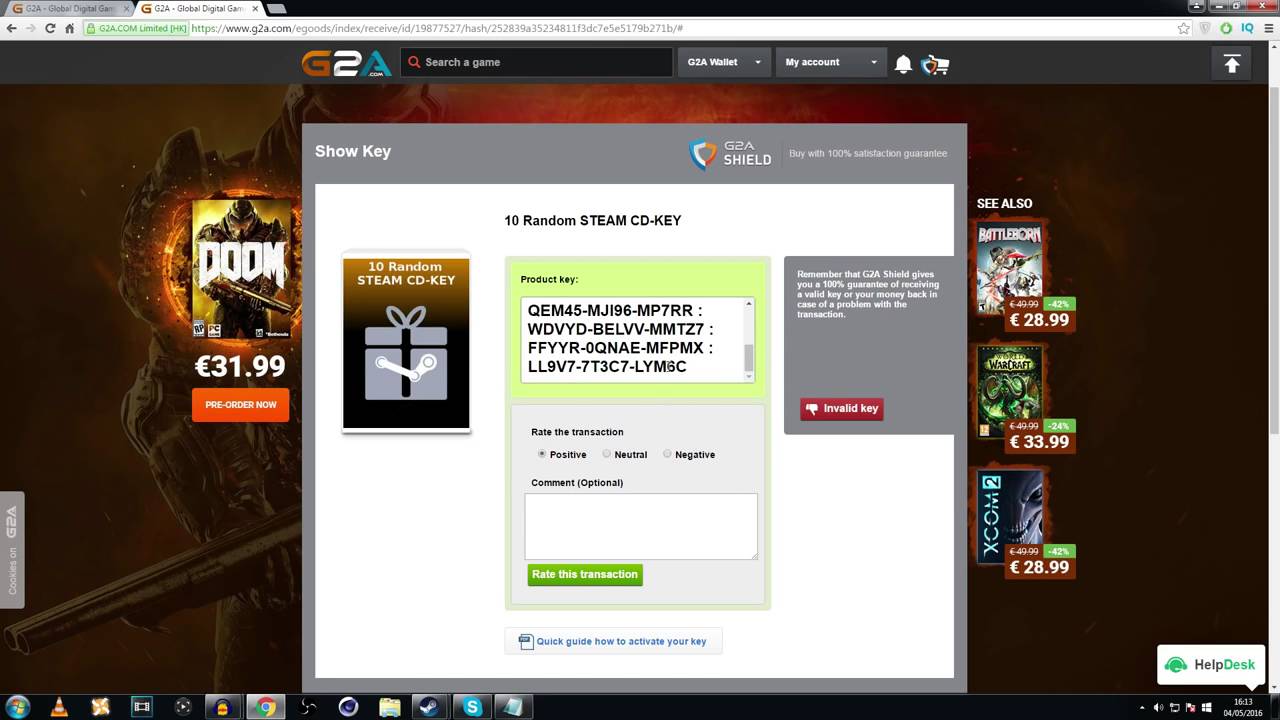Click the G2A.com logo
1280x720 pixels.
coord(347,62)
